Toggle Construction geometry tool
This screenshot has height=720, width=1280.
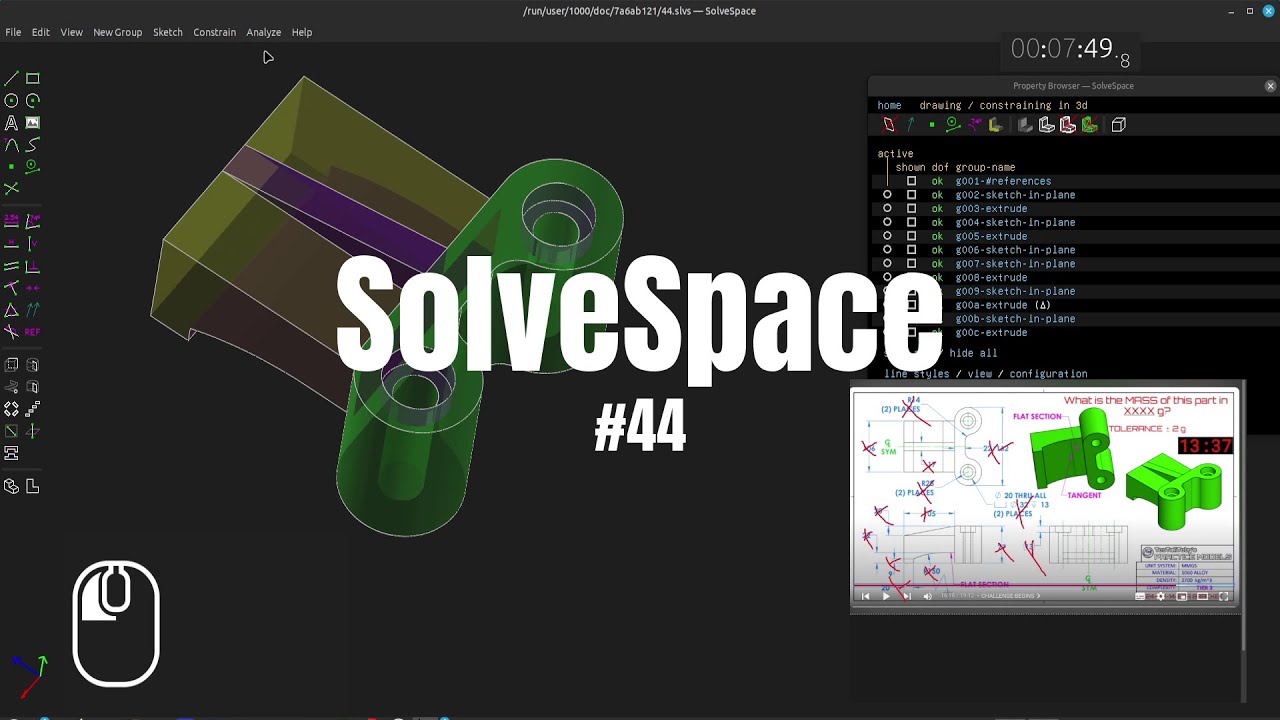33,166
